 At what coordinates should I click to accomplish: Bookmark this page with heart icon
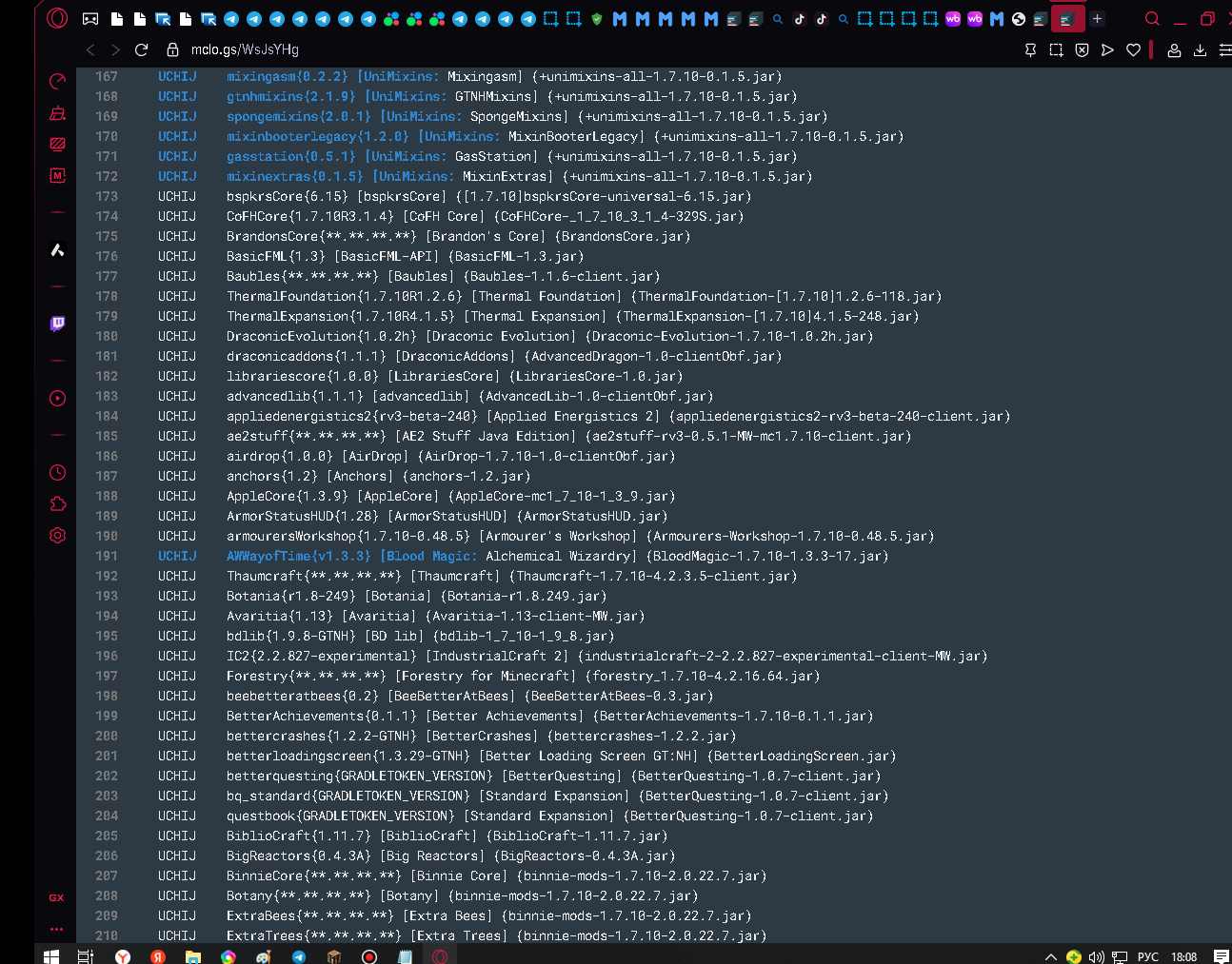[x=1133, y=49]
